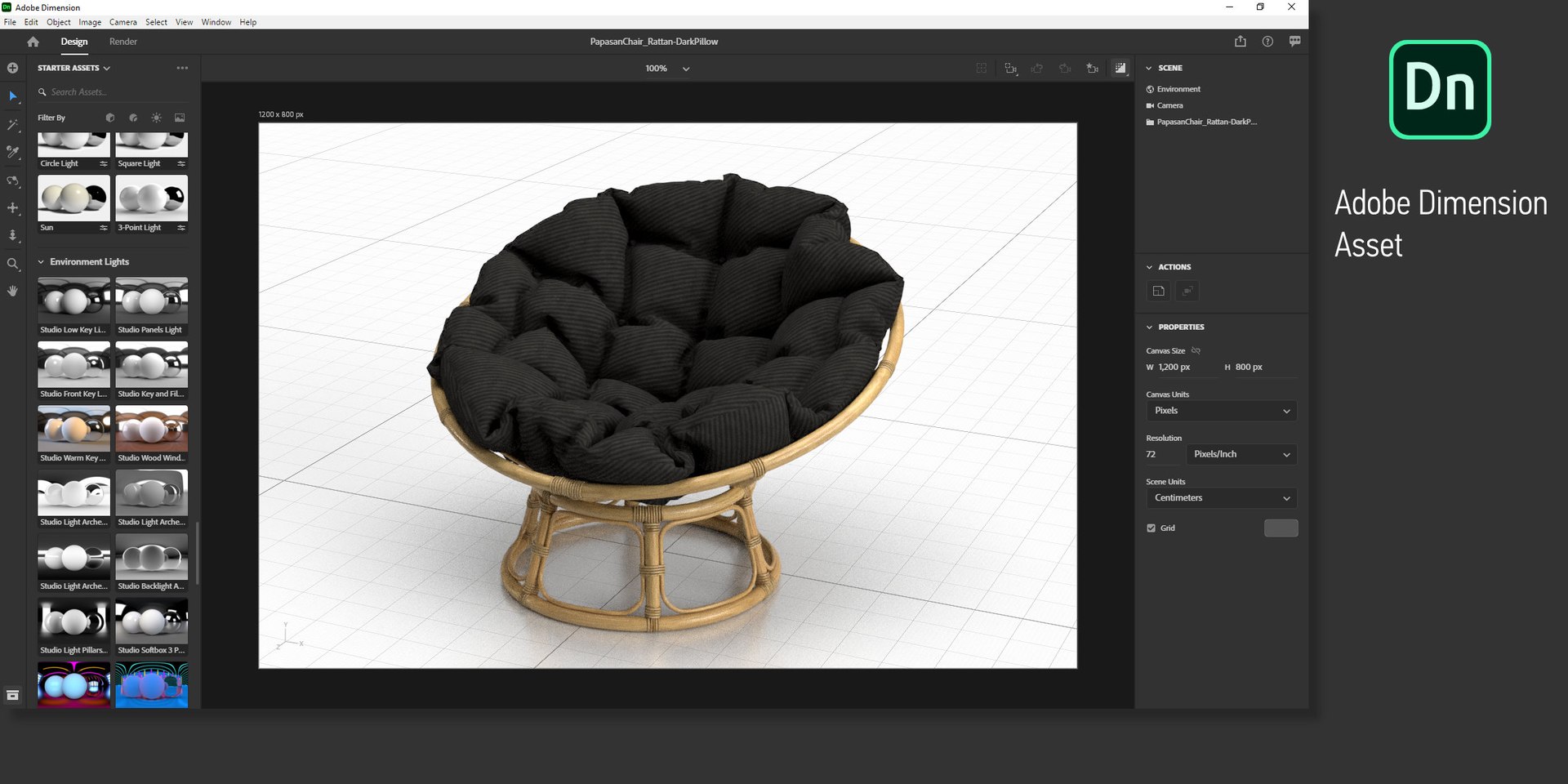Filter assets by Models

110,118
